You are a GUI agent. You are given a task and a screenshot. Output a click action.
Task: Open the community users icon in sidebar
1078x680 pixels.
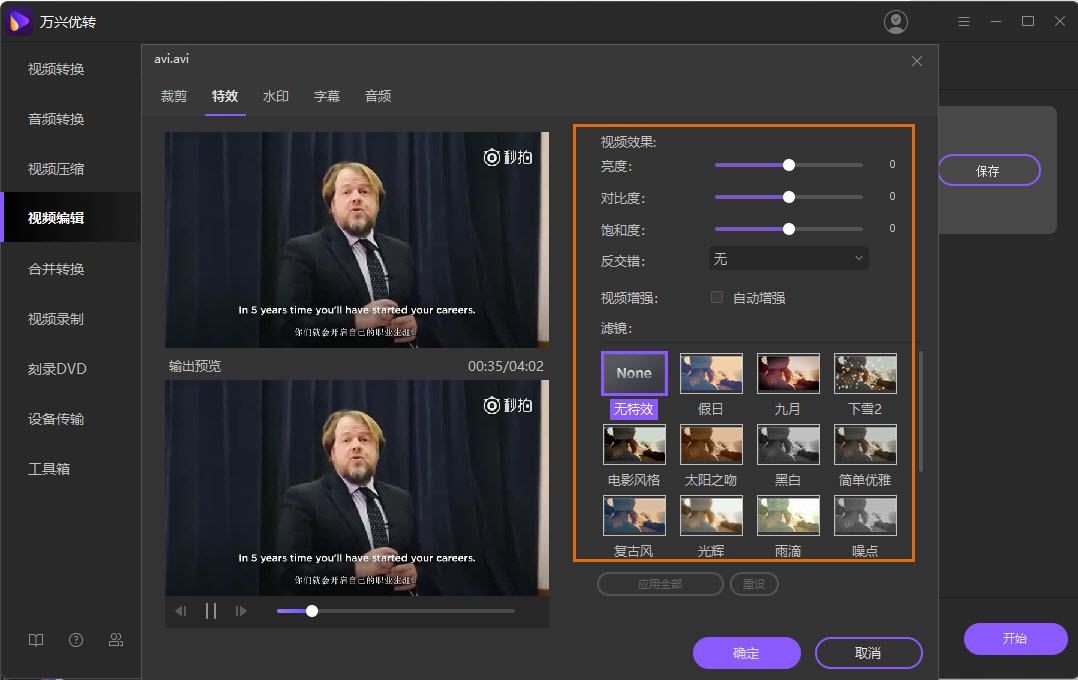[116, 640]
